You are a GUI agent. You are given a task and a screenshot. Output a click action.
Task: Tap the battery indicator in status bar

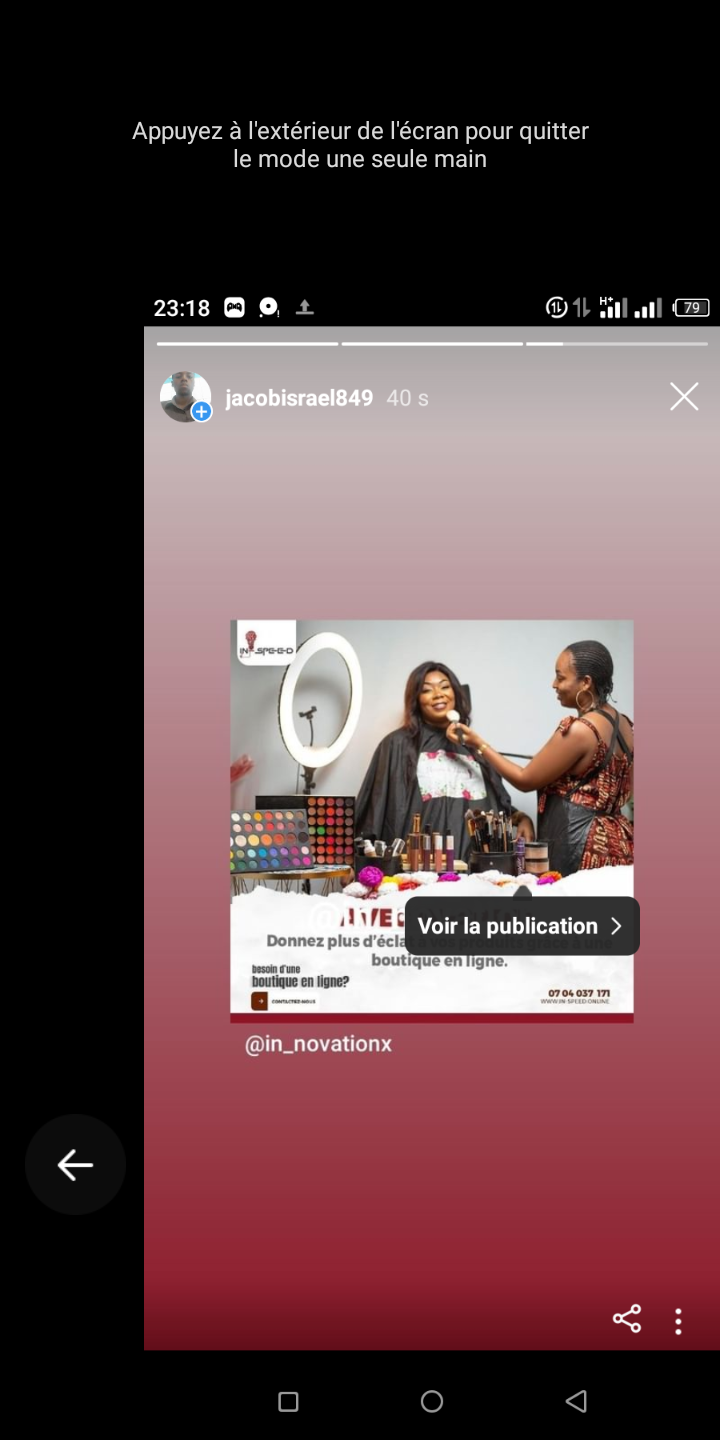pos(691,308)
